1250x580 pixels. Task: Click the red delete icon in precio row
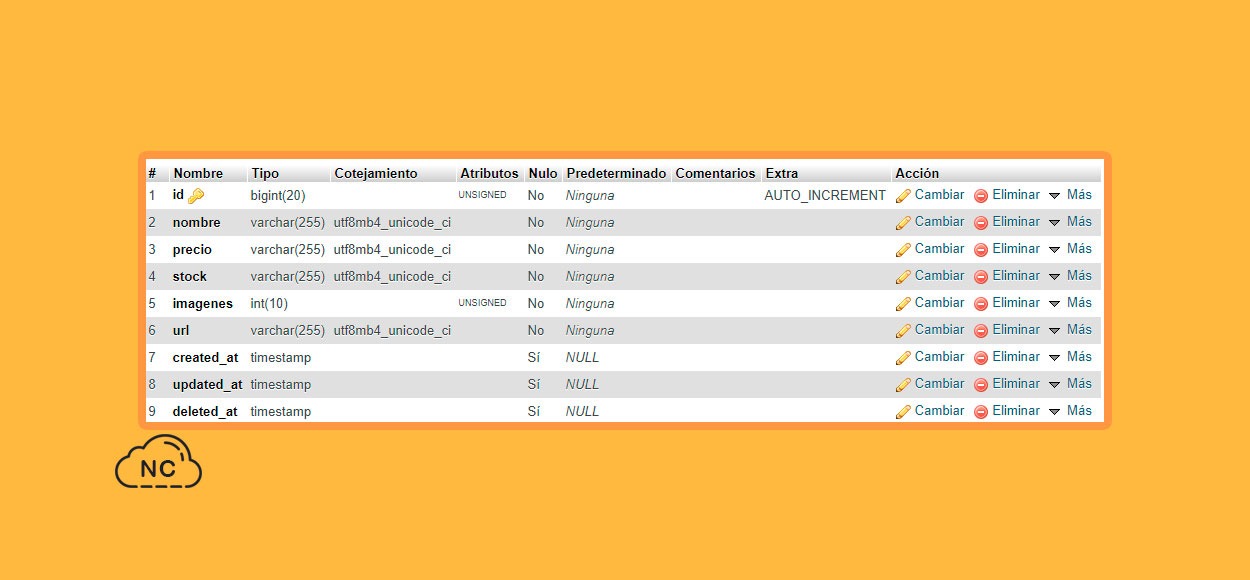(981, 250)
